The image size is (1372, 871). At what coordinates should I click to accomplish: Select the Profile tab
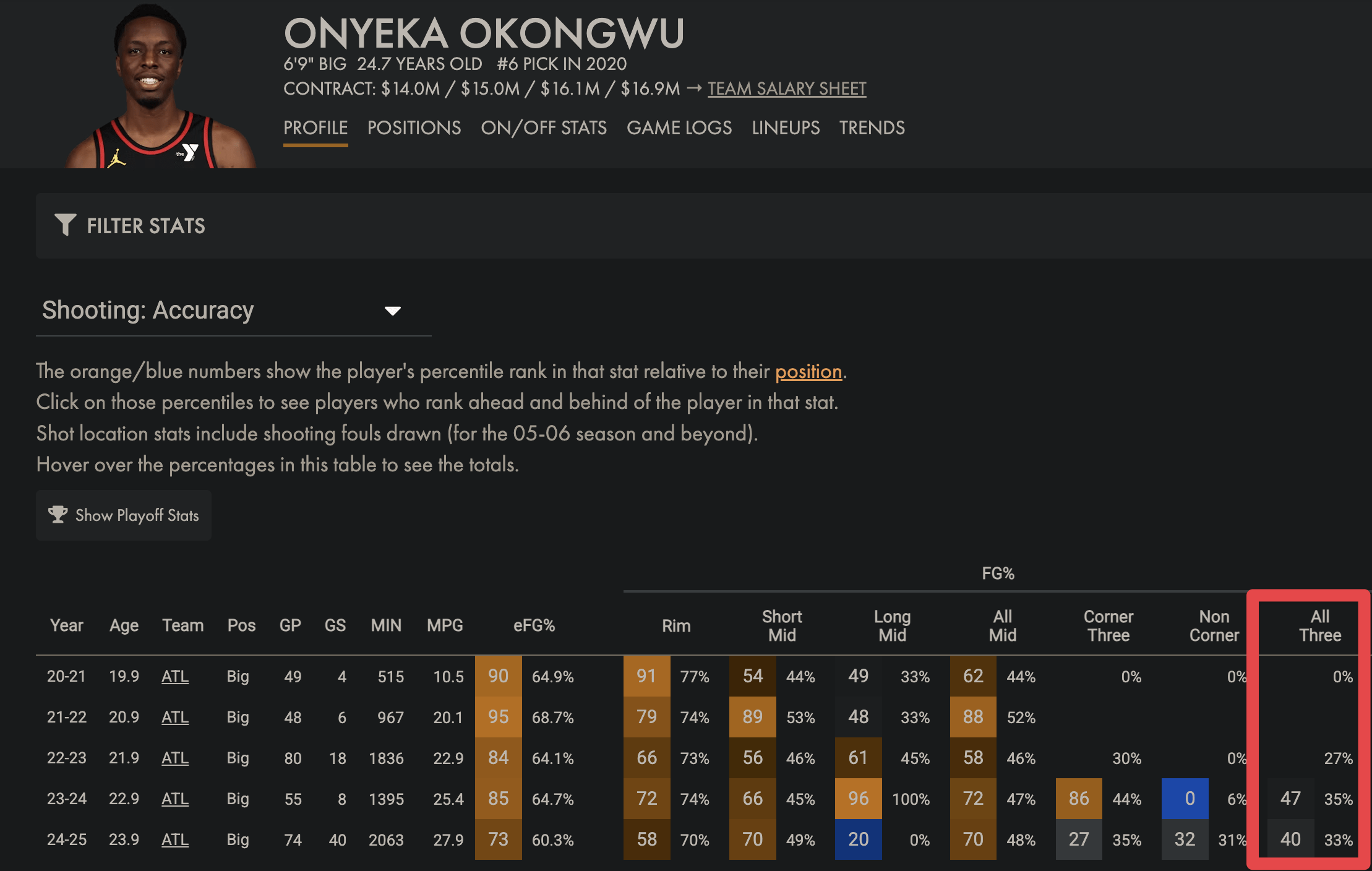[x=315, y=128]
